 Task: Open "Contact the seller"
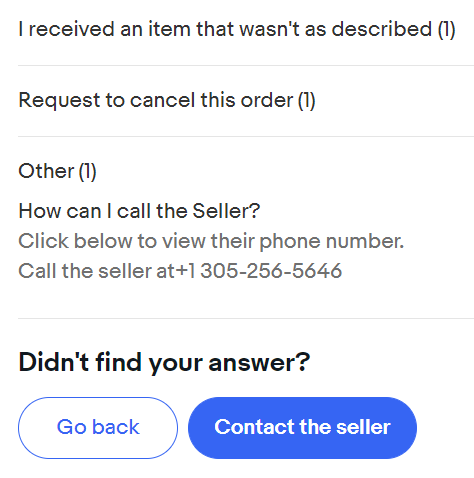pos(302,428)
